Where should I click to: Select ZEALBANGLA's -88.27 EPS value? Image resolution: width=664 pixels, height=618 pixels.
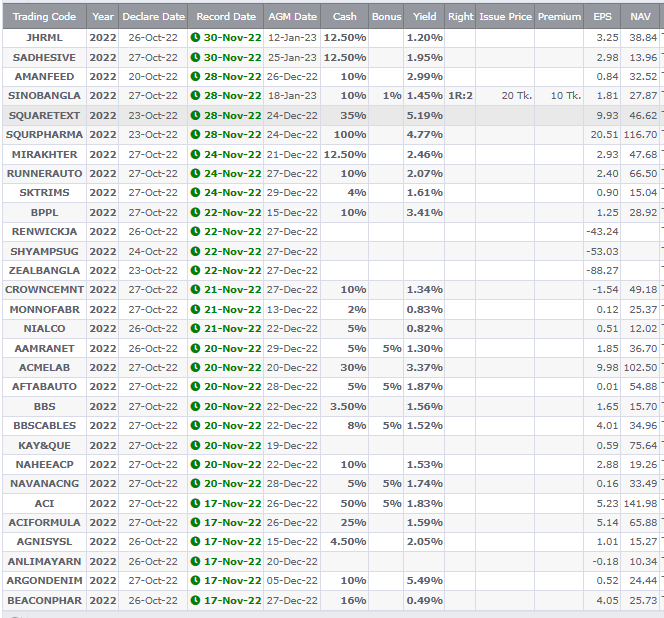(602, 270)
